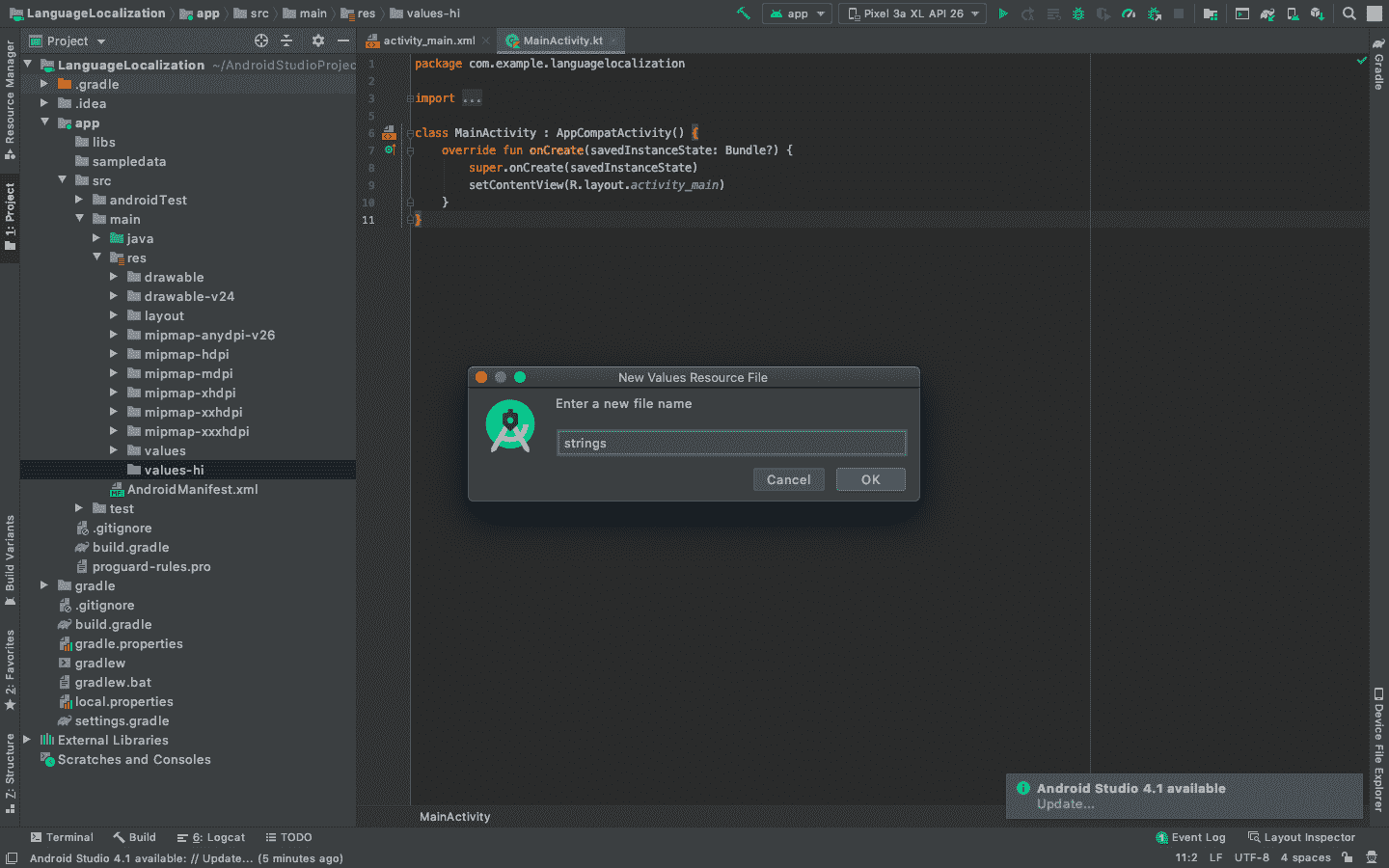
Task: Click the strings file name input field
Action: tap(730, 442)
